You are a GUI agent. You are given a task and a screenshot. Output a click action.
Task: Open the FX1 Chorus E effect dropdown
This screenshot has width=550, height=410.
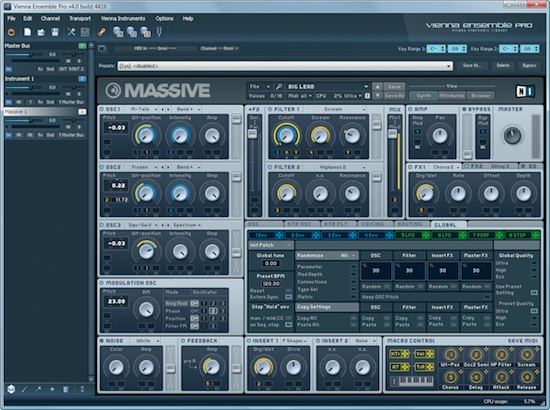pyautogui.click(x=445, y=167)
